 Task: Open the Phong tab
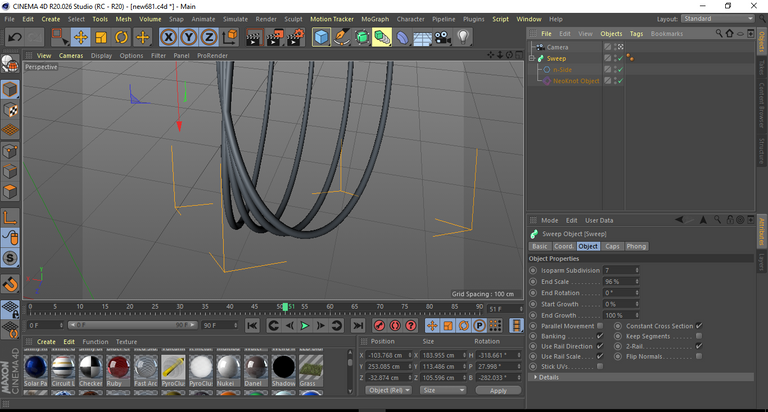[636, 246]
